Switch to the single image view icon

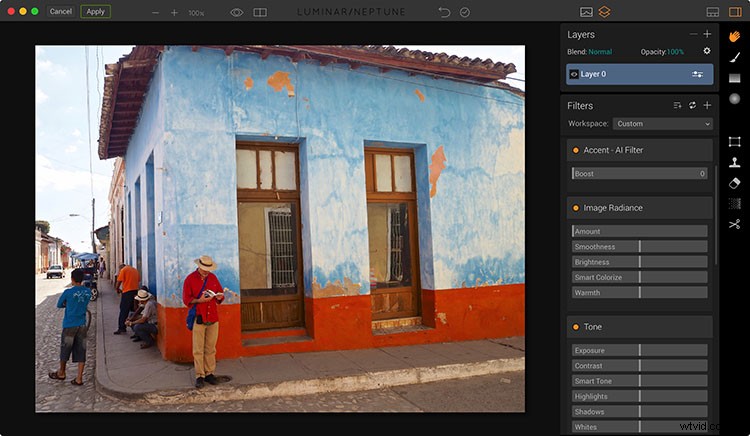(x=586, y=12)
